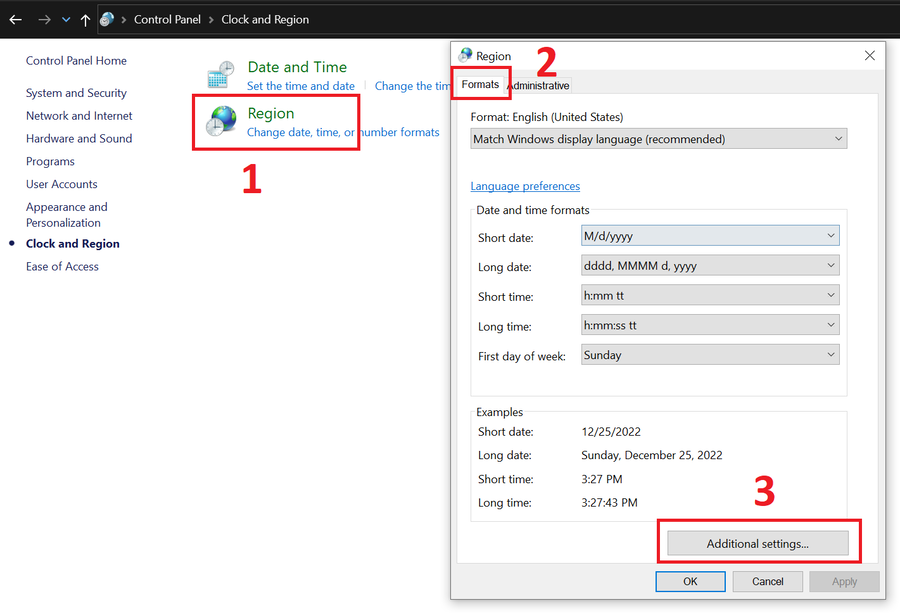Click the Language preferences link

[x=525, y=187]
